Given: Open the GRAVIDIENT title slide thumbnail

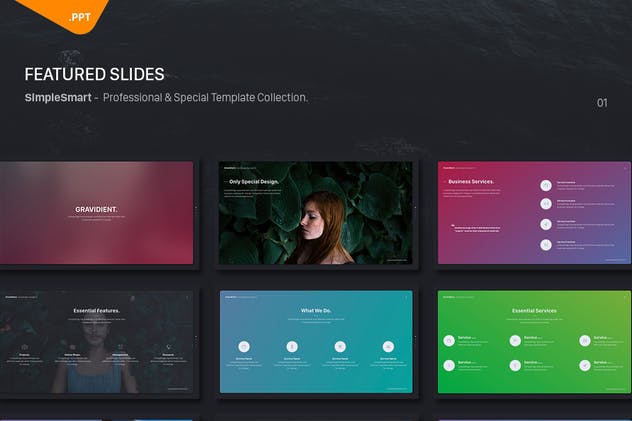Looking at the screenshot, I should coord(97,212).
